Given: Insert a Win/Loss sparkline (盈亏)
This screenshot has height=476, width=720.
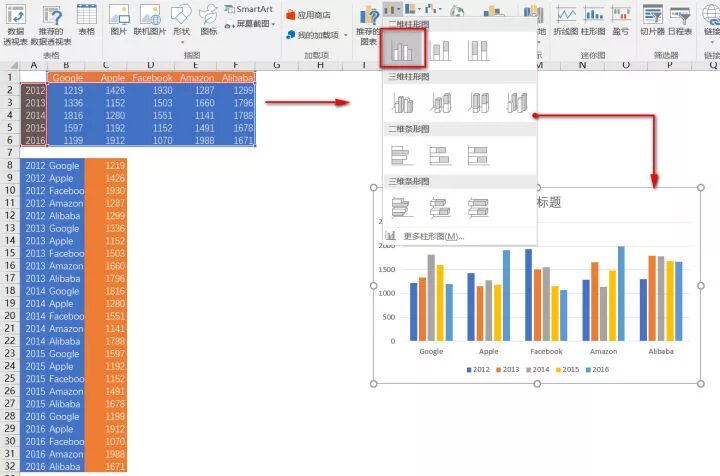Looking at the screenshot, I should [621, 21].
